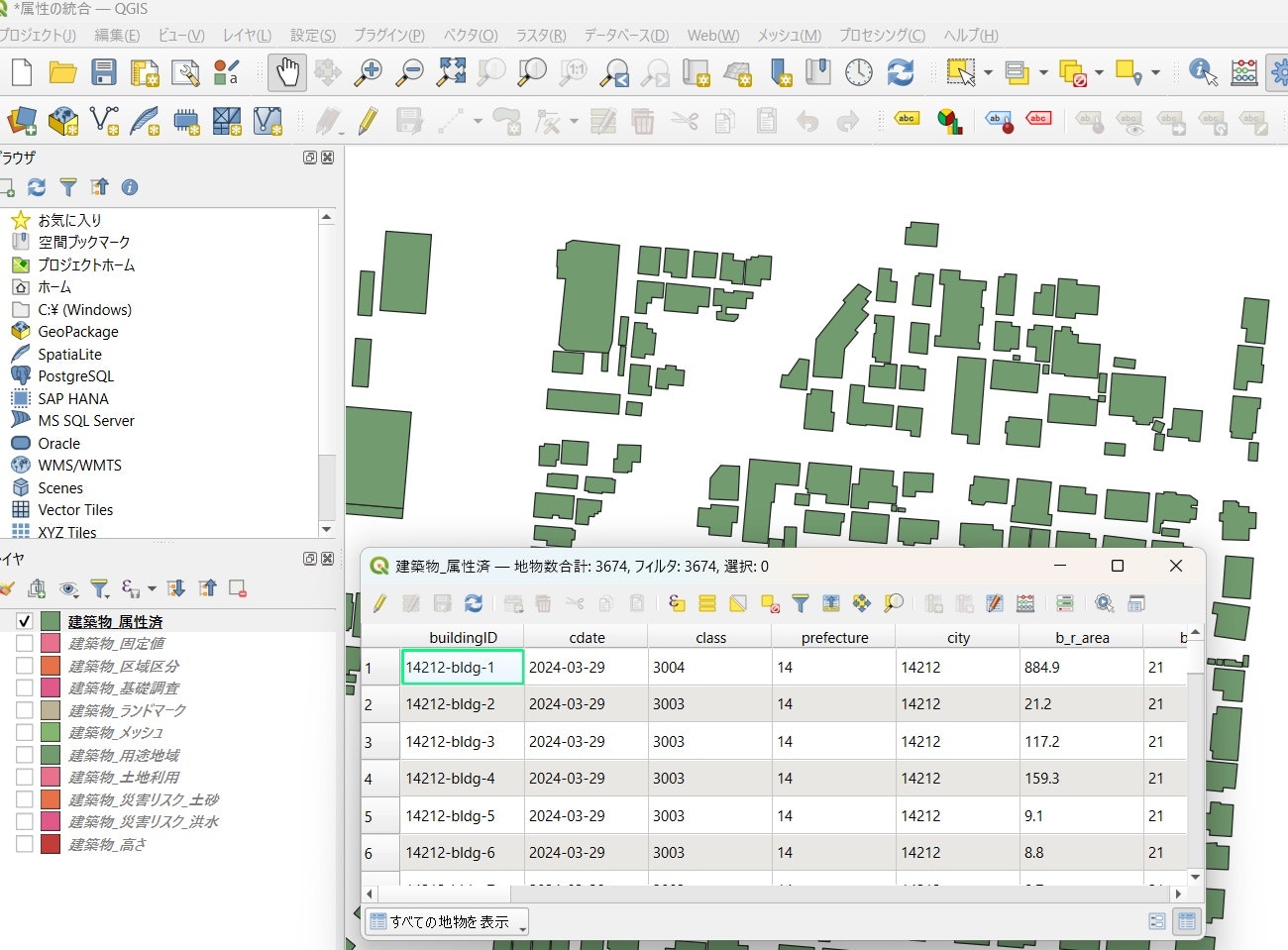Click the 建築物_災害リスク_洪水 color swatch
Image resolution: width=1288 pixels, height=950 pixels.
[x=51, y=821]
